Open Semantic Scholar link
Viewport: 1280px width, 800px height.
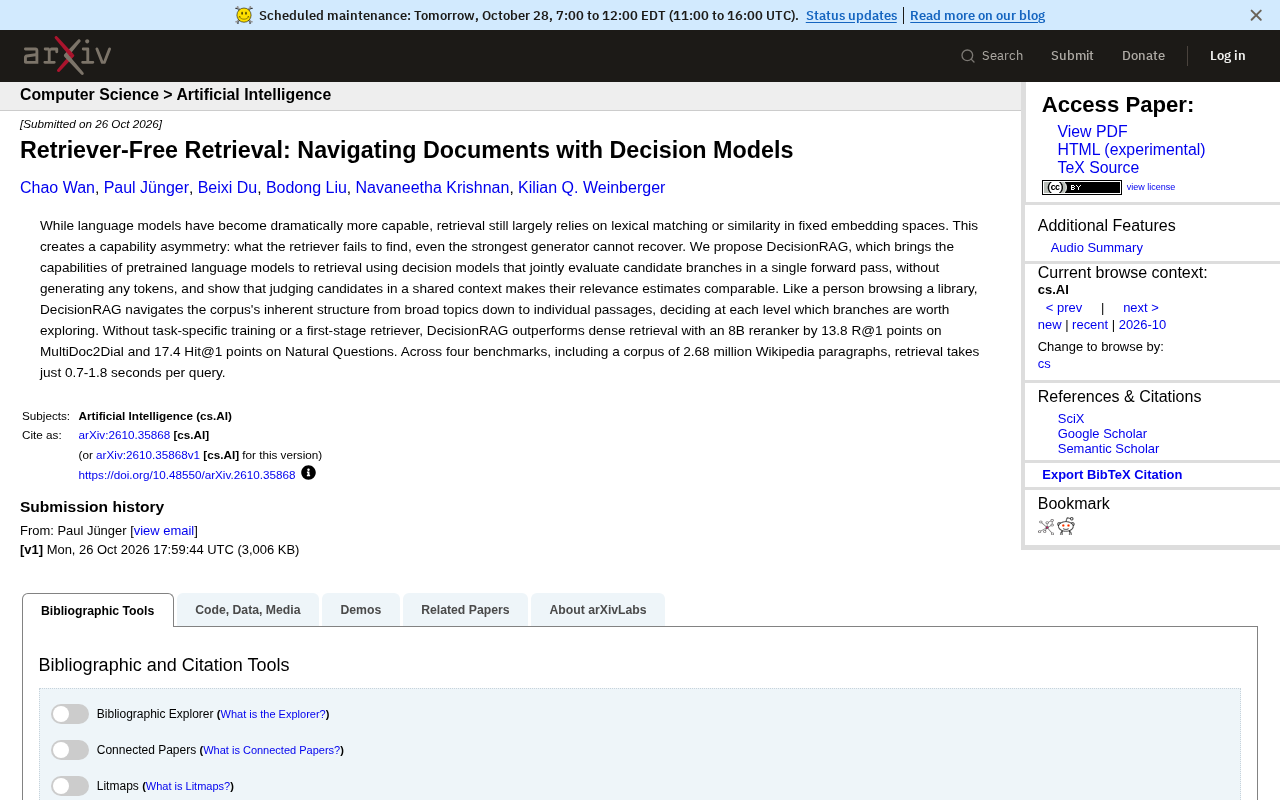pos(1108,449)
